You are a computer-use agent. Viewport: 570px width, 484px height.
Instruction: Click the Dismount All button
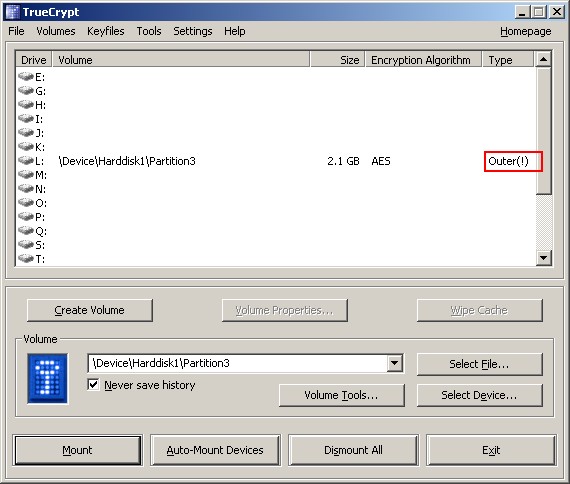click(x=353, y=450)
